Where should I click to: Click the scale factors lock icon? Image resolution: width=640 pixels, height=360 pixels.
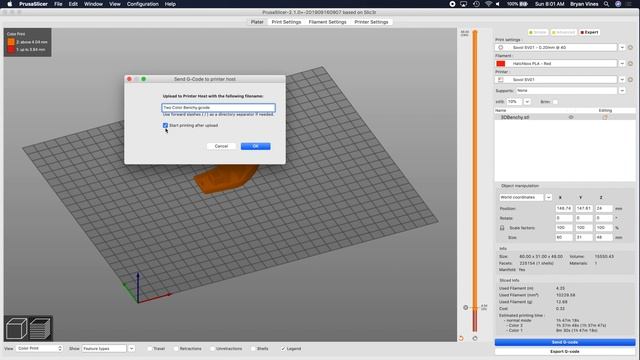502,228
